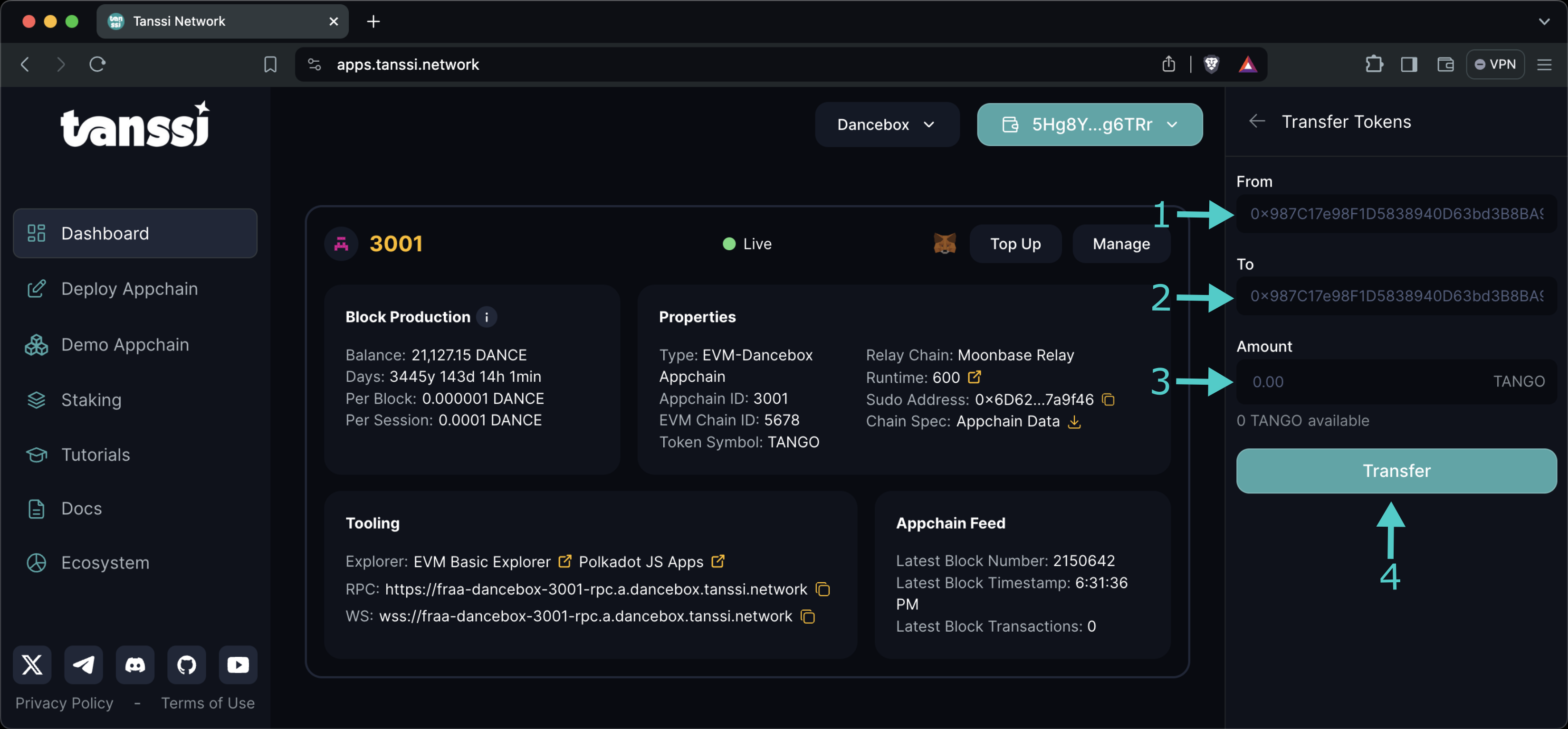The width and height of the screenshot is (1568, 729).
Task: Click the browser forward arrow
Action: [x=60, y=65]
